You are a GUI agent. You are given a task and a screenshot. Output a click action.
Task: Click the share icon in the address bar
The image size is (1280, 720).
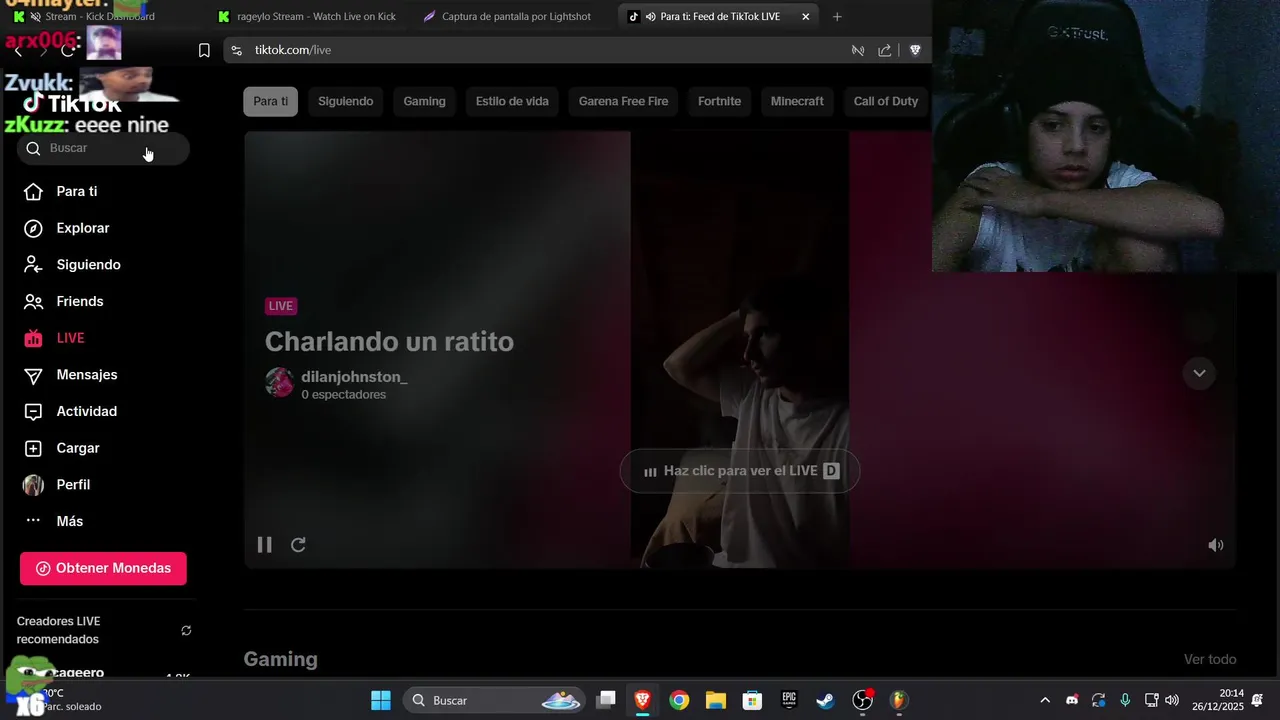[885, 50]
